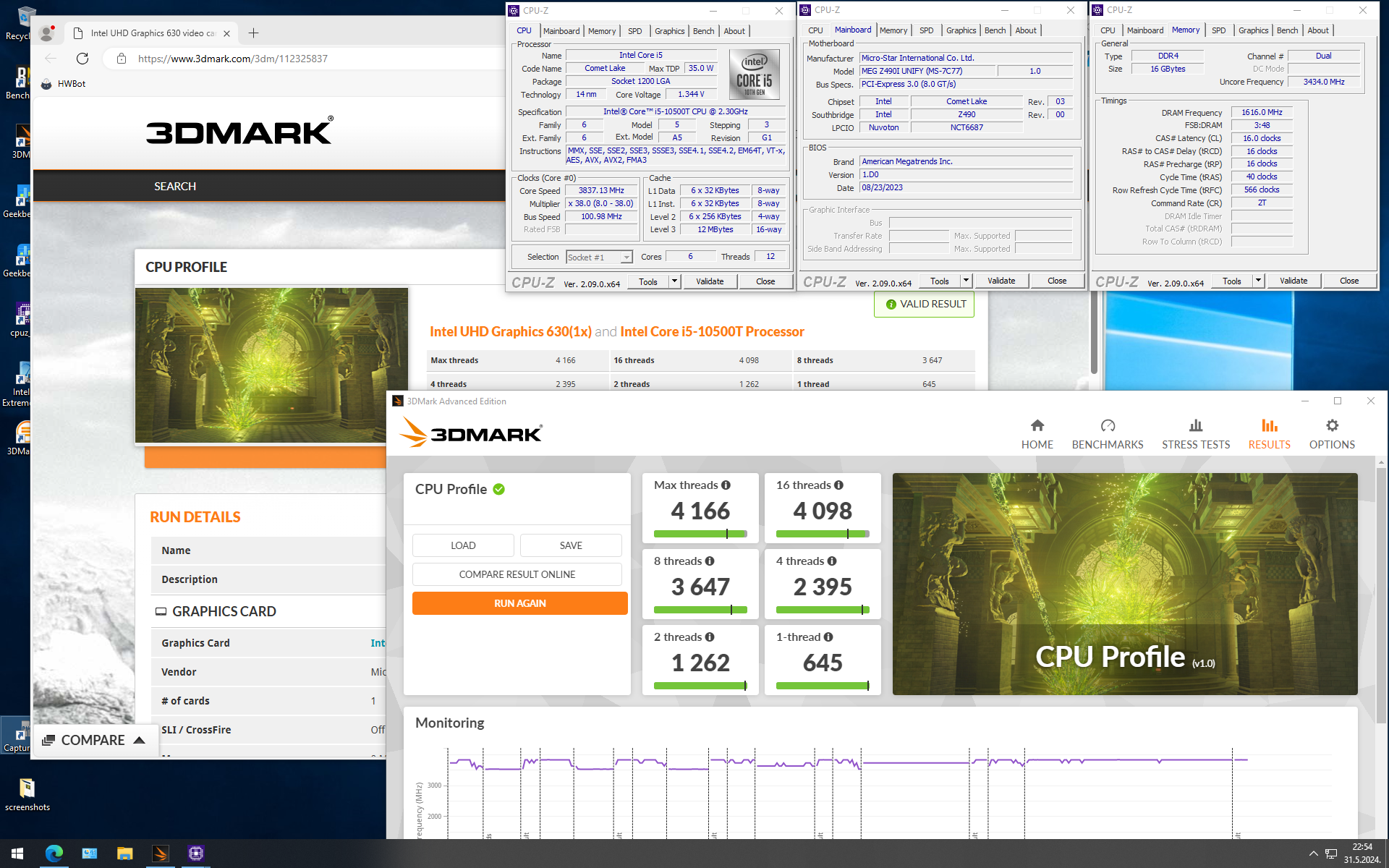The height and width of the screenshot is (868, 1389).
Task: Click the Max threads score bar
Action: [x=700, y=534]
